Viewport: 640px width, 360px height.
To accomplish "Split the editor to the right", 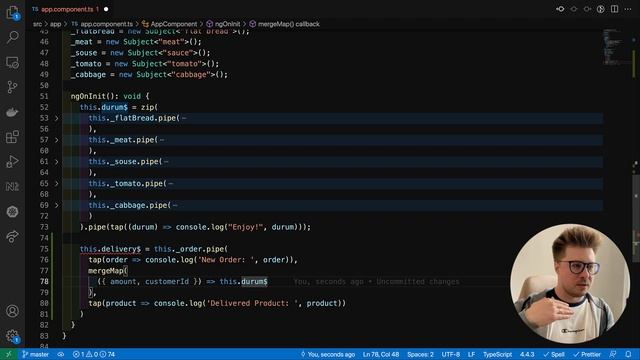I will tap(614, 9).
